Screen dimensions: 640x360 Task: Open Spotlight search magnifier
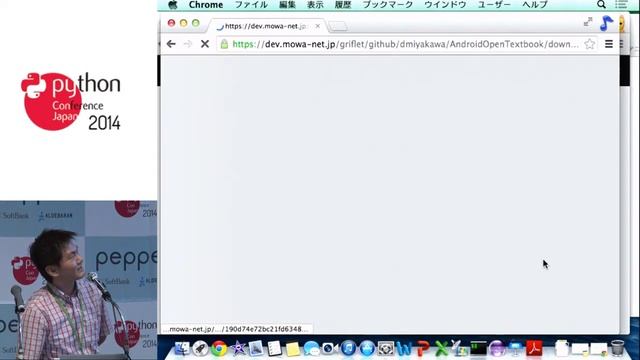pos(601,5)
